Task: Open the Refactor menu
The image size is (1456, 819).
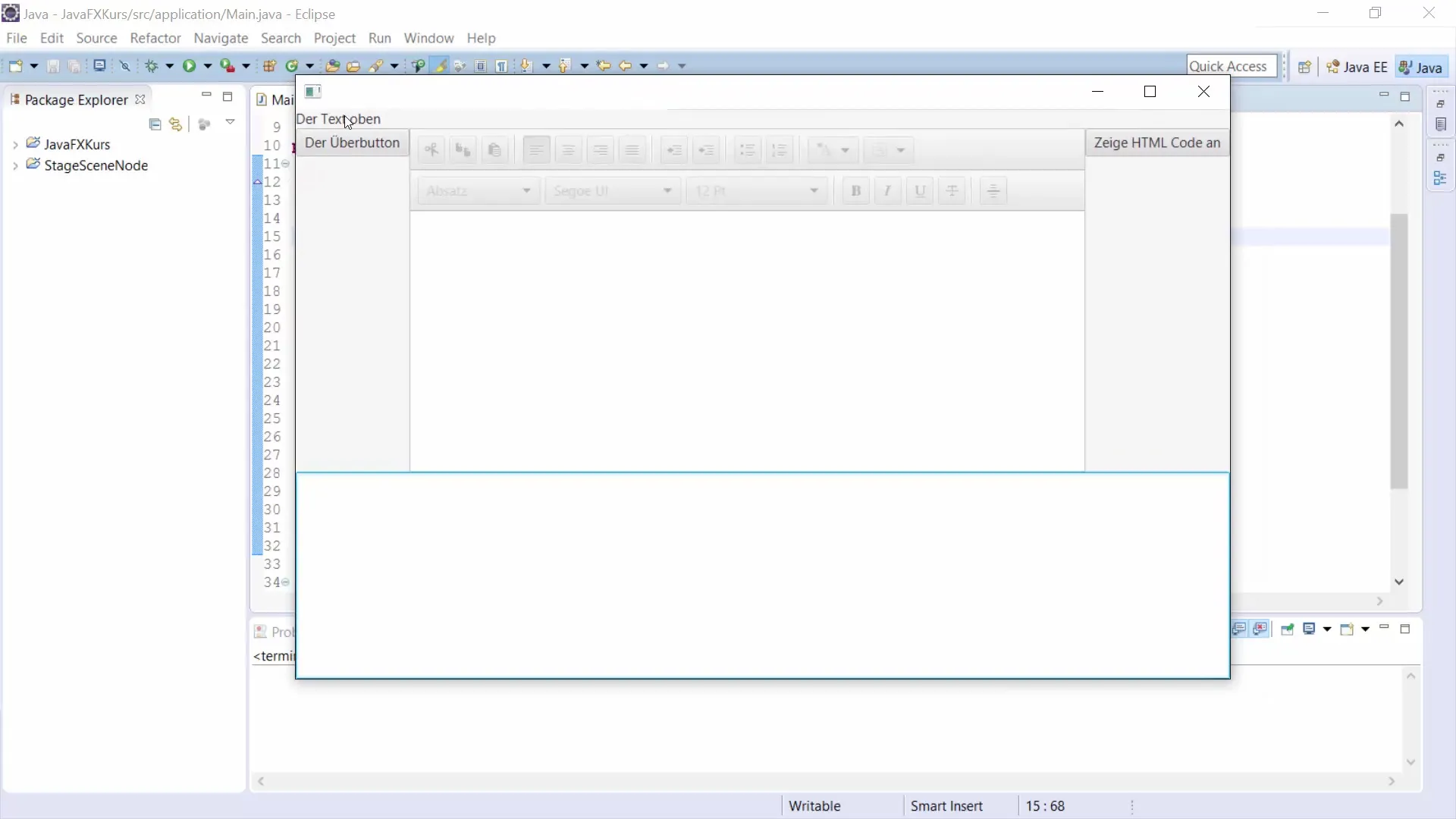Action: point(155,38)
